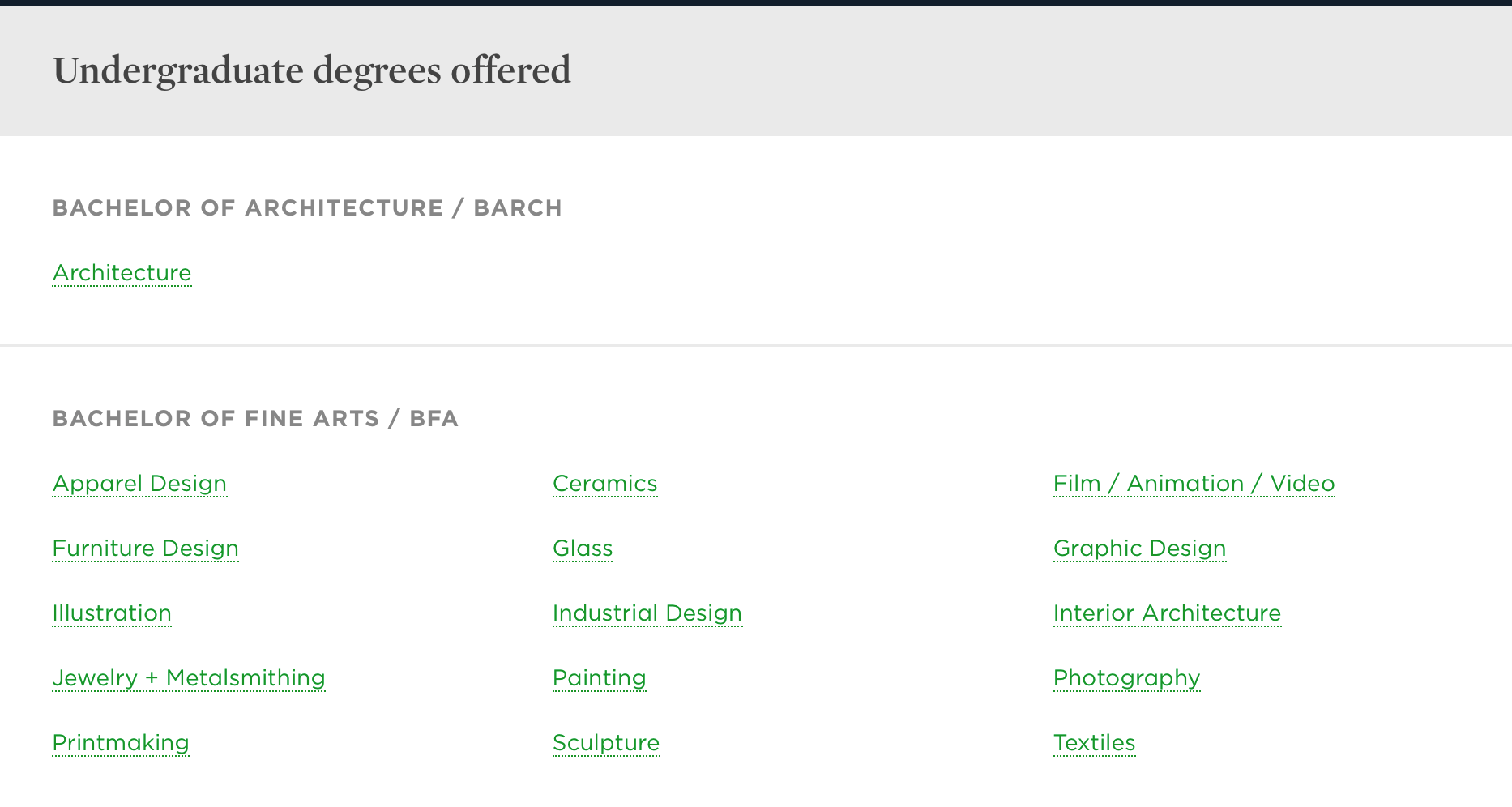Open Industrial Design program link
Viewport: 1512px width, 807px height.
647,613
